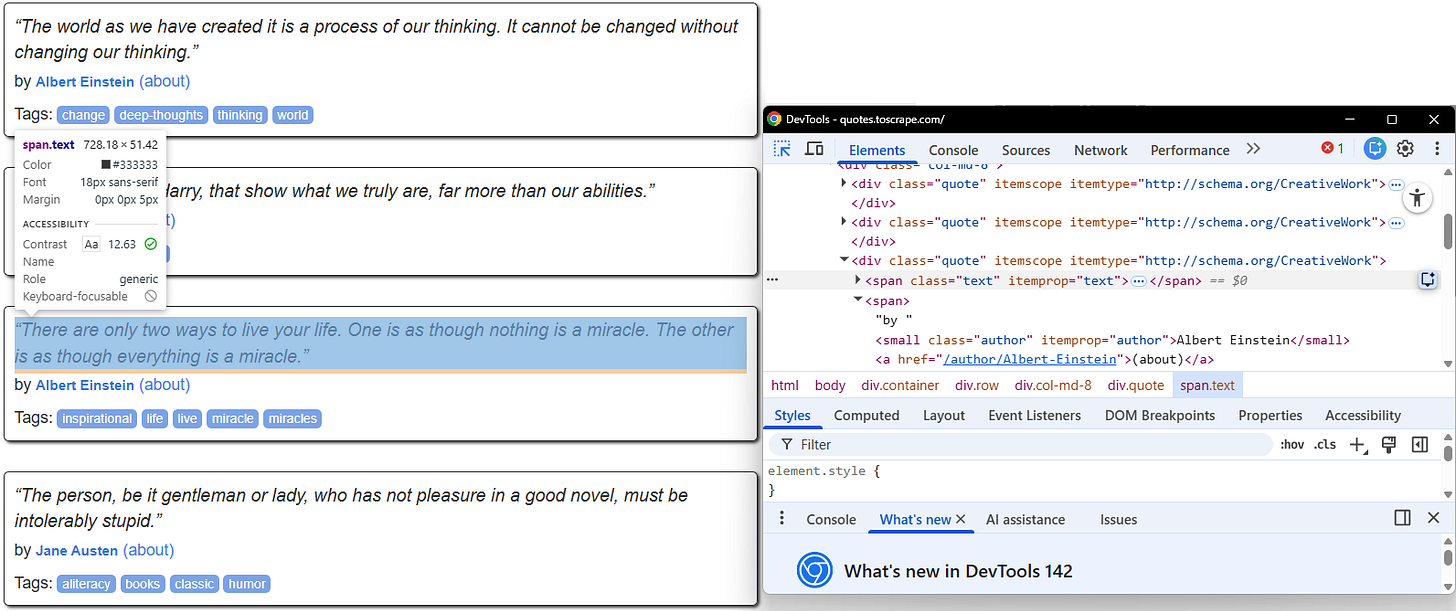Click the Aa contrast preview in the tooltip

coord(92,244)
